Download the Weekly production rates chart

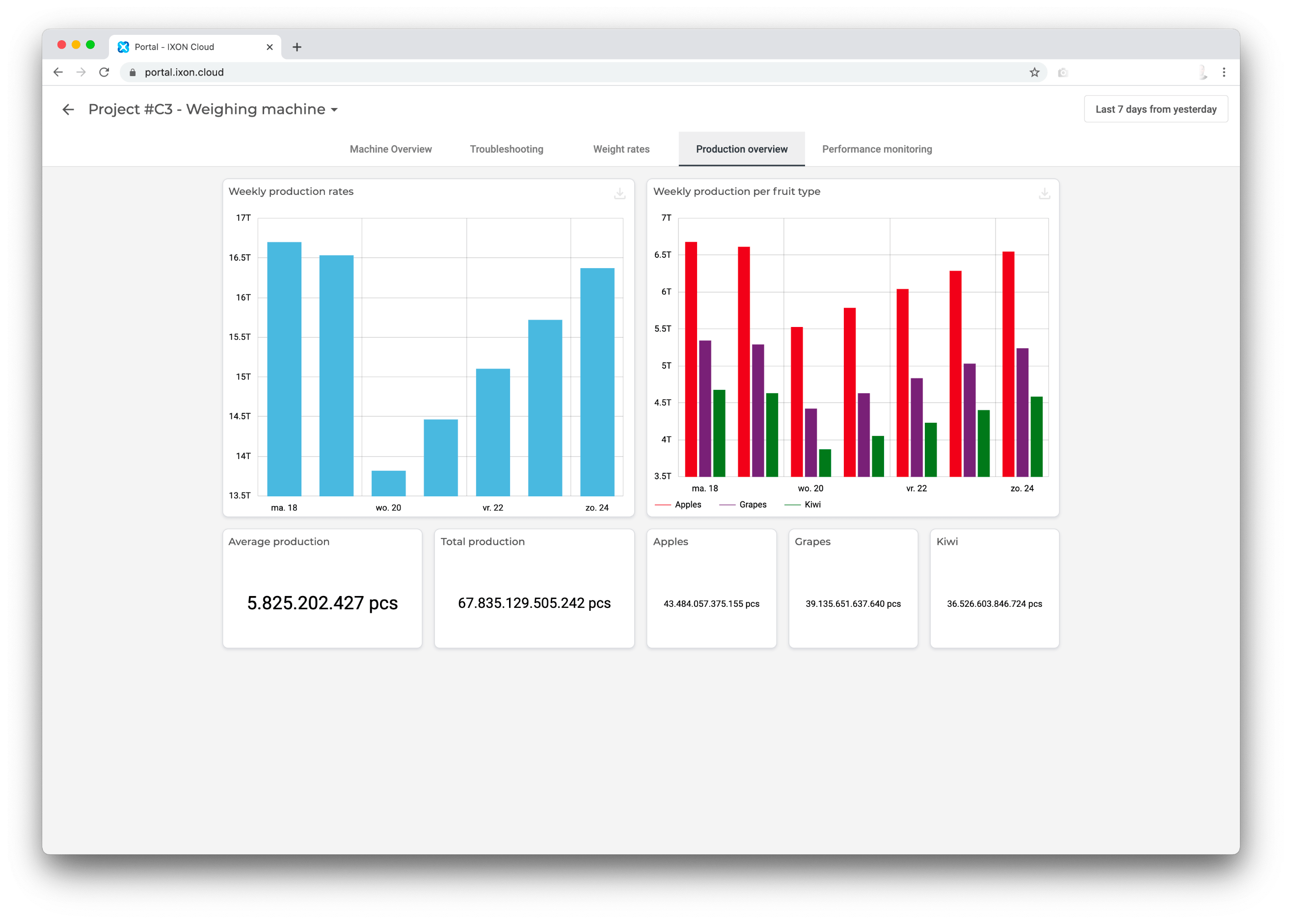[619, 193]
